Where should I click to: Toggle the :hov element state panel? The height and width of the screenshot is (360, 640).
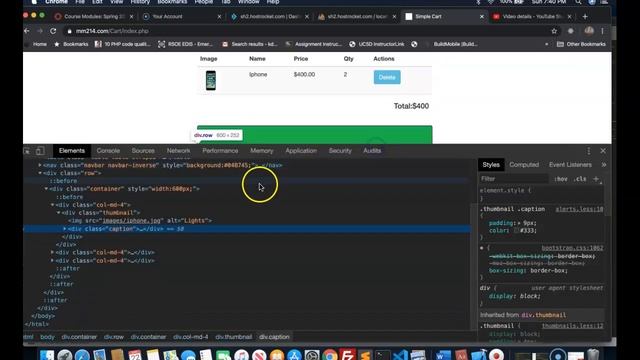point(561,179)
